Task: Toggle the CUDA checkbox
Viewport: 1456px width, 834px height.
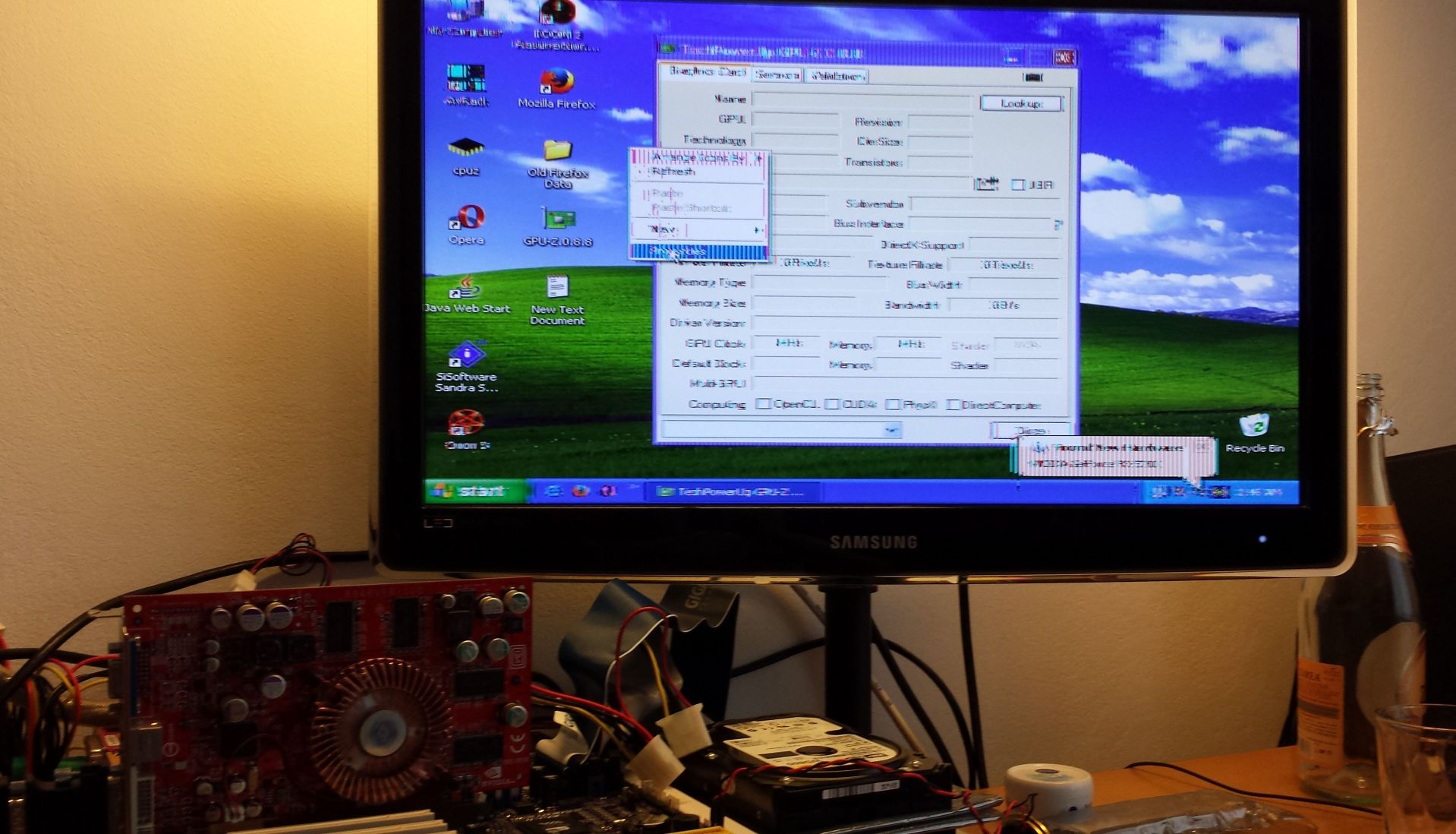Action: [832, 404]
